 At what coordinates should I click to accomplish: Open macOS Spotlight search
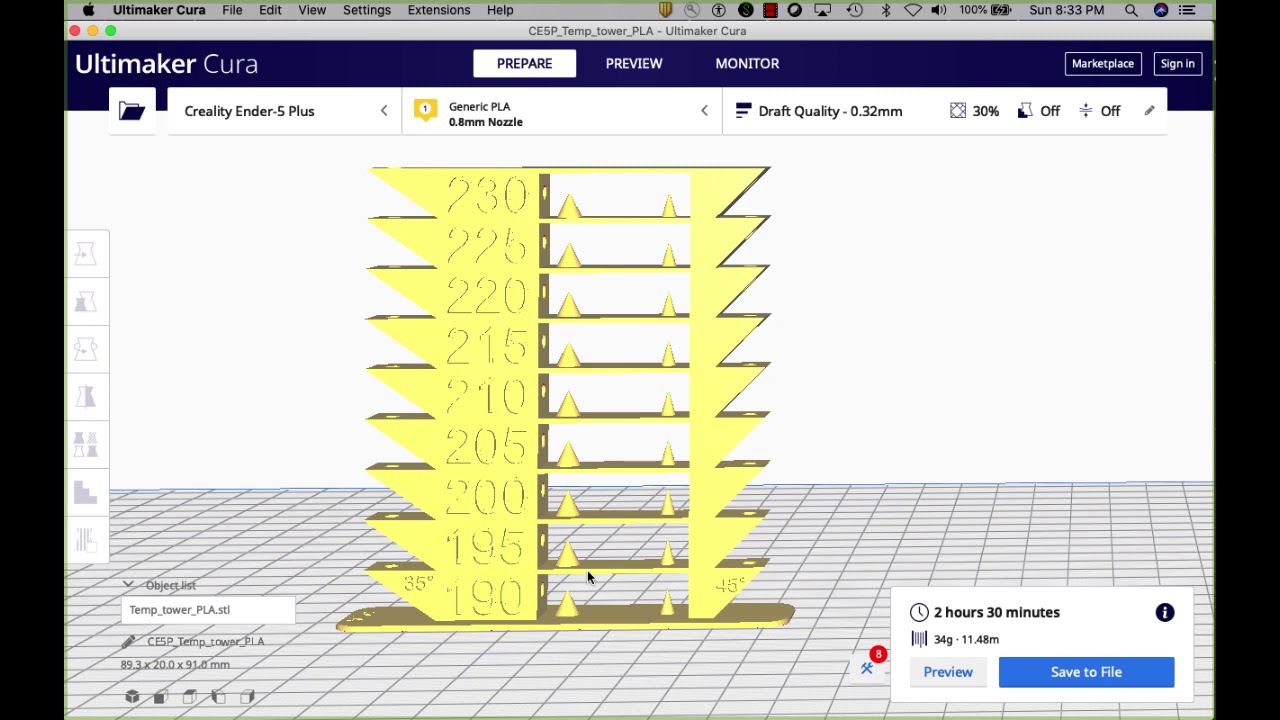[x=1131, y=10]
